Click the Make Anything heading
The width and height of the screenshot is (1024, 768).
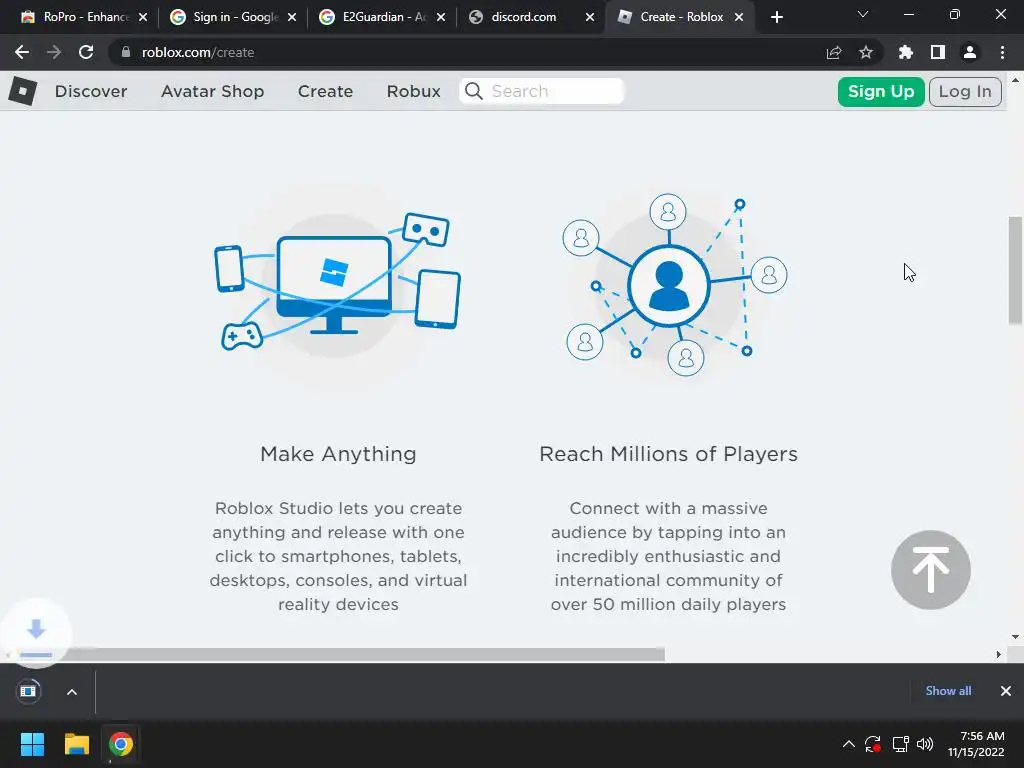[x=338, y=453]
